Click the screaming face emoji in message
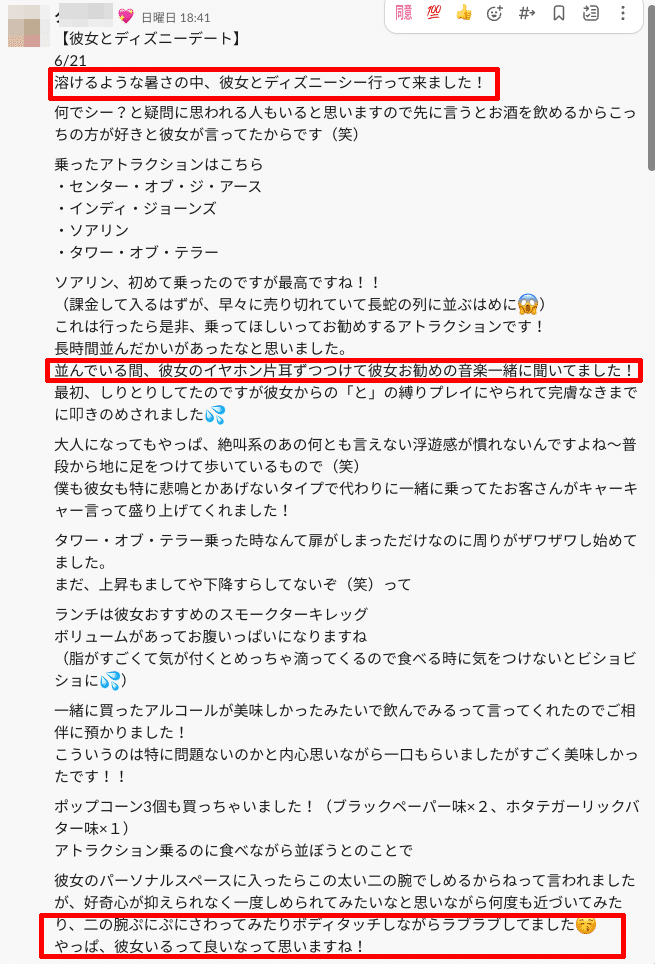655x964 pixels. click(x=528, y=304)
